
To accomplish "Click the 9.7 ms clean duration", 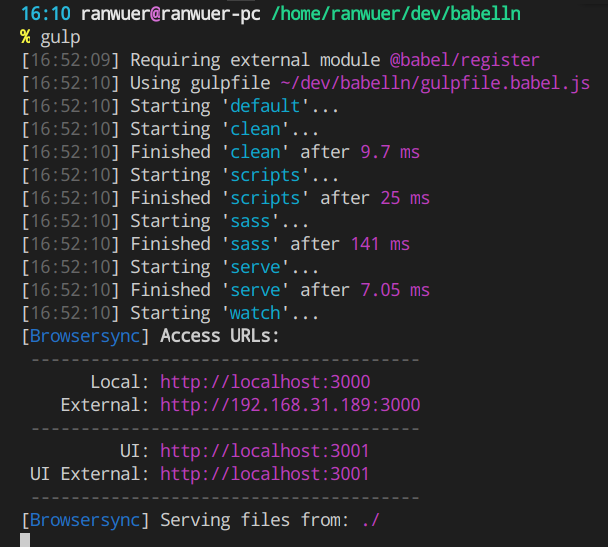I will (x=390, y=152).
